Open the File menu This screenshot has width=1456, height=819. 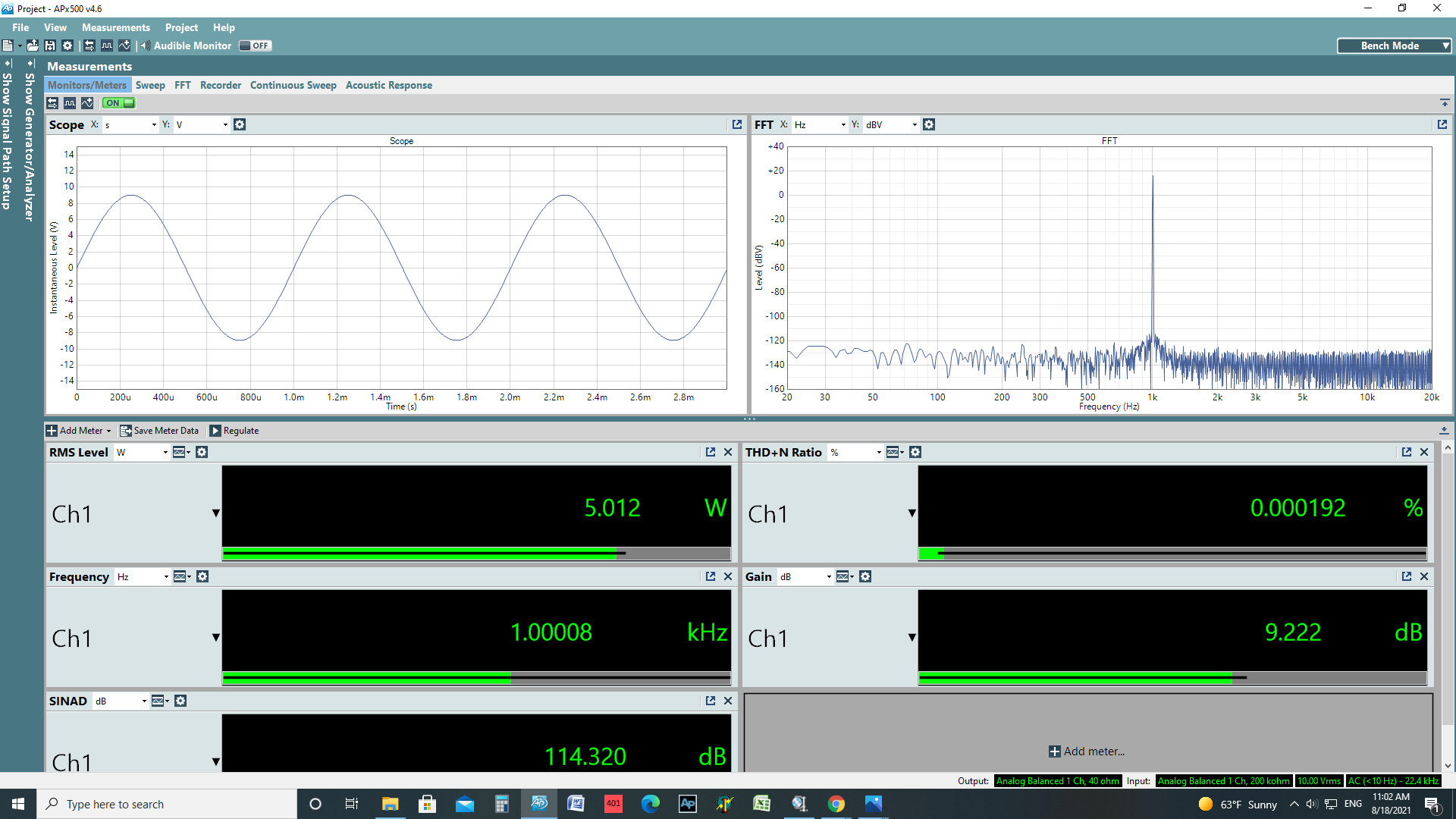tap(20, 27)
